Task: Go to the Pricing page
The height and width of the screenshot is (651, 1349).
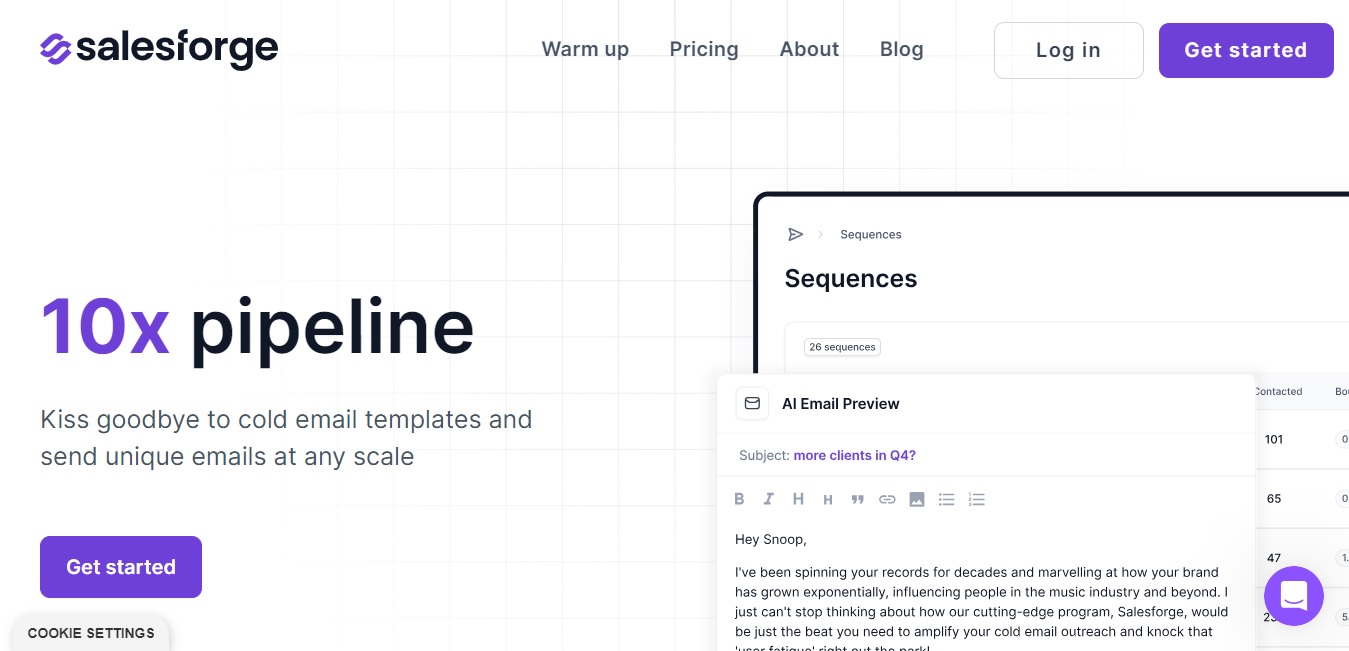Action: point(704,49)
